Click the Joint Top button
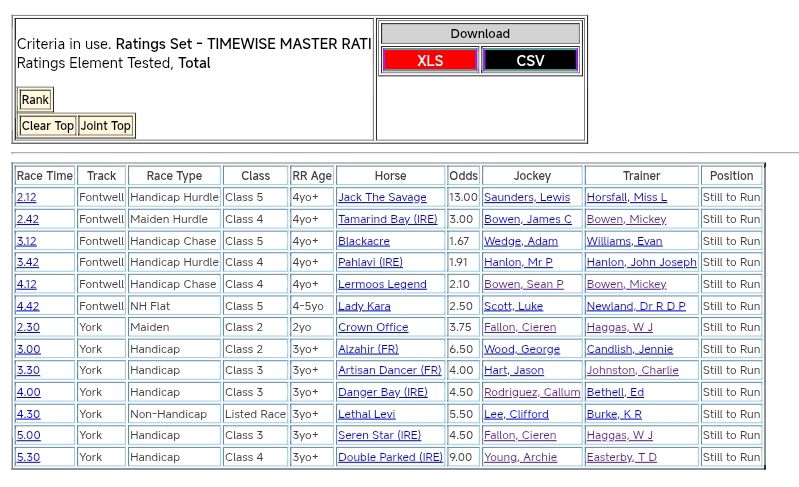Screen dimensions: 799x487 coord(106,126)
